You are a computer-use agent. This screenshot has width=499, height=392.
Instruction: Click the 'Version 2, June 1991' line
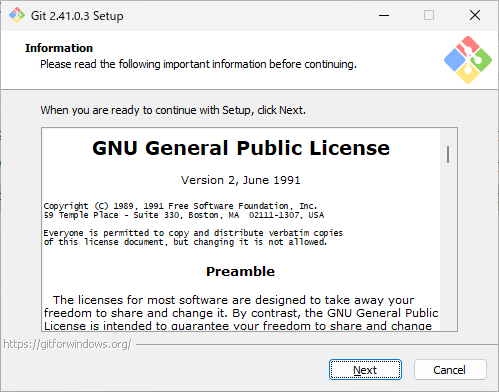click(x=240, y=180)
